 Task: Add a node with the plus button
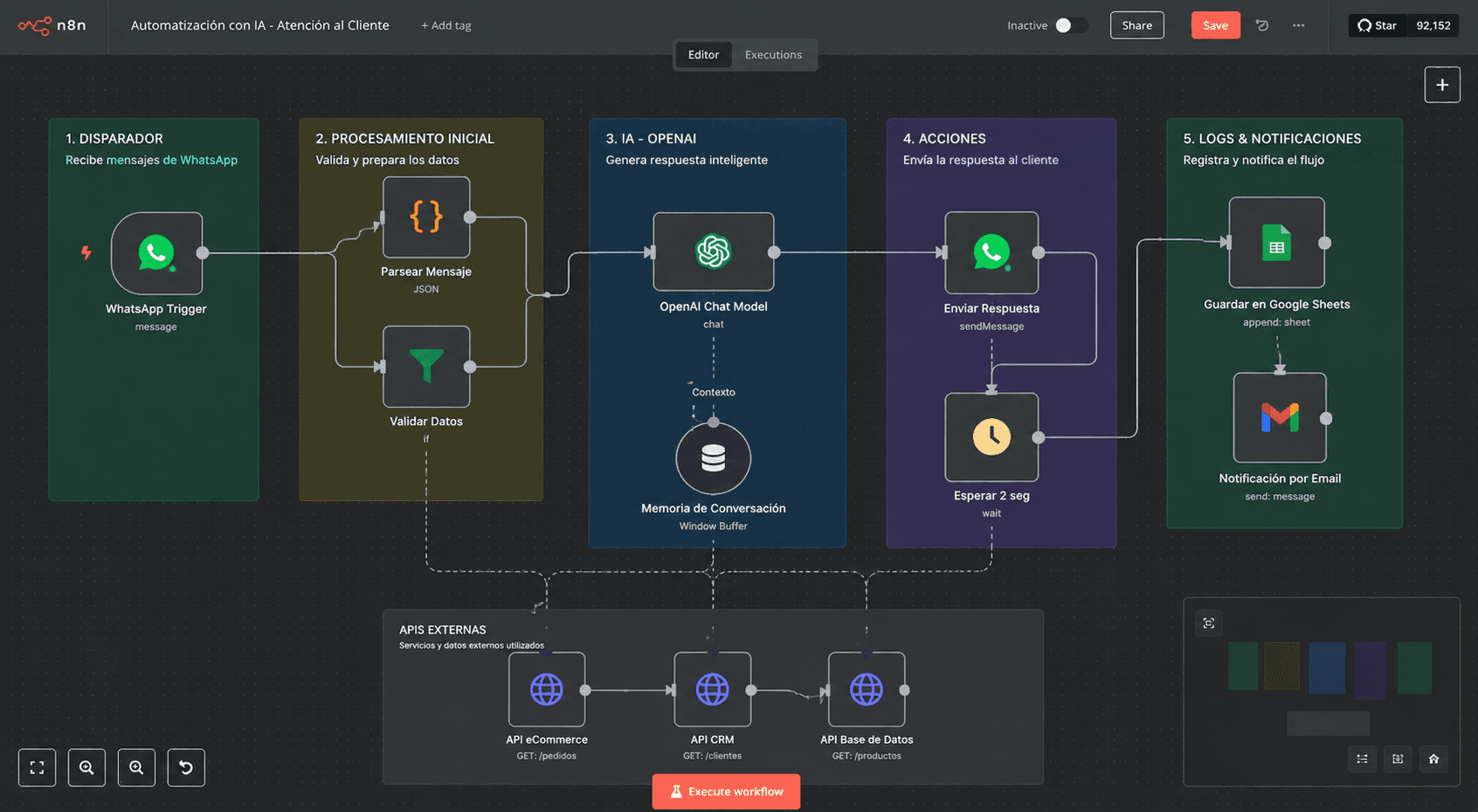[x=1442, y=85]
